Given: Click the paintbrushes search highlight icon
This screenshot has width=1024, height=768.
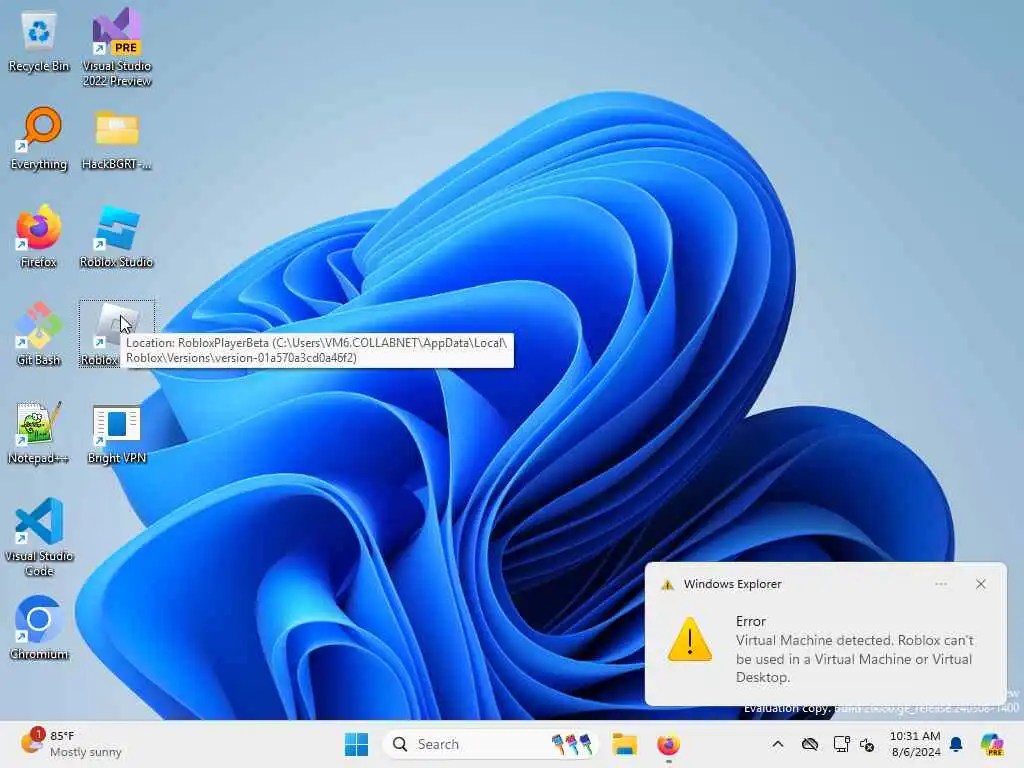Looking at the screenshot, I should (x=571, y=744).
